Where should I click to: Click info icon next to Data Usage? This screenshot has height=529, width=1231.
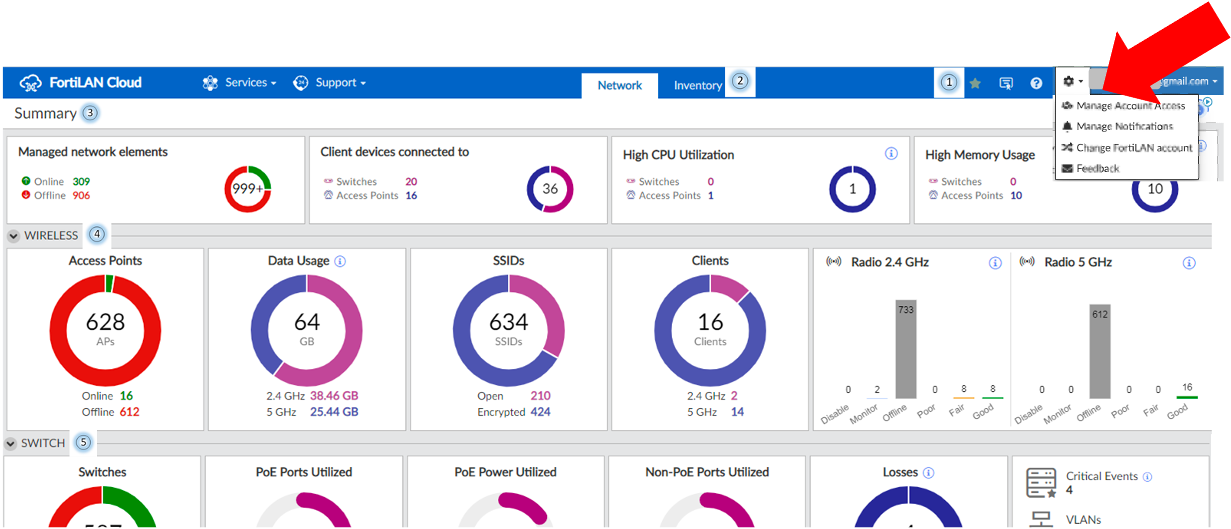click(340, 261)
